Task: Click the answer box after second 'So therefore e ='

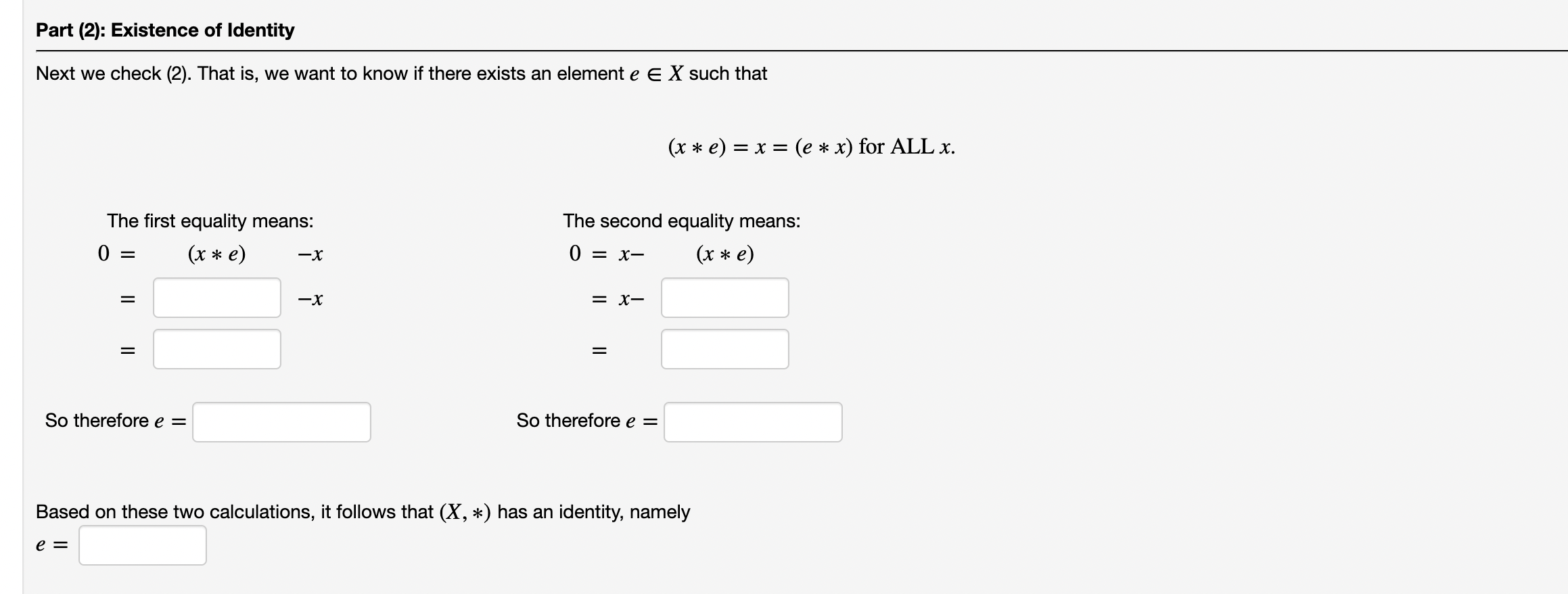Action: [x=753, y=421]
